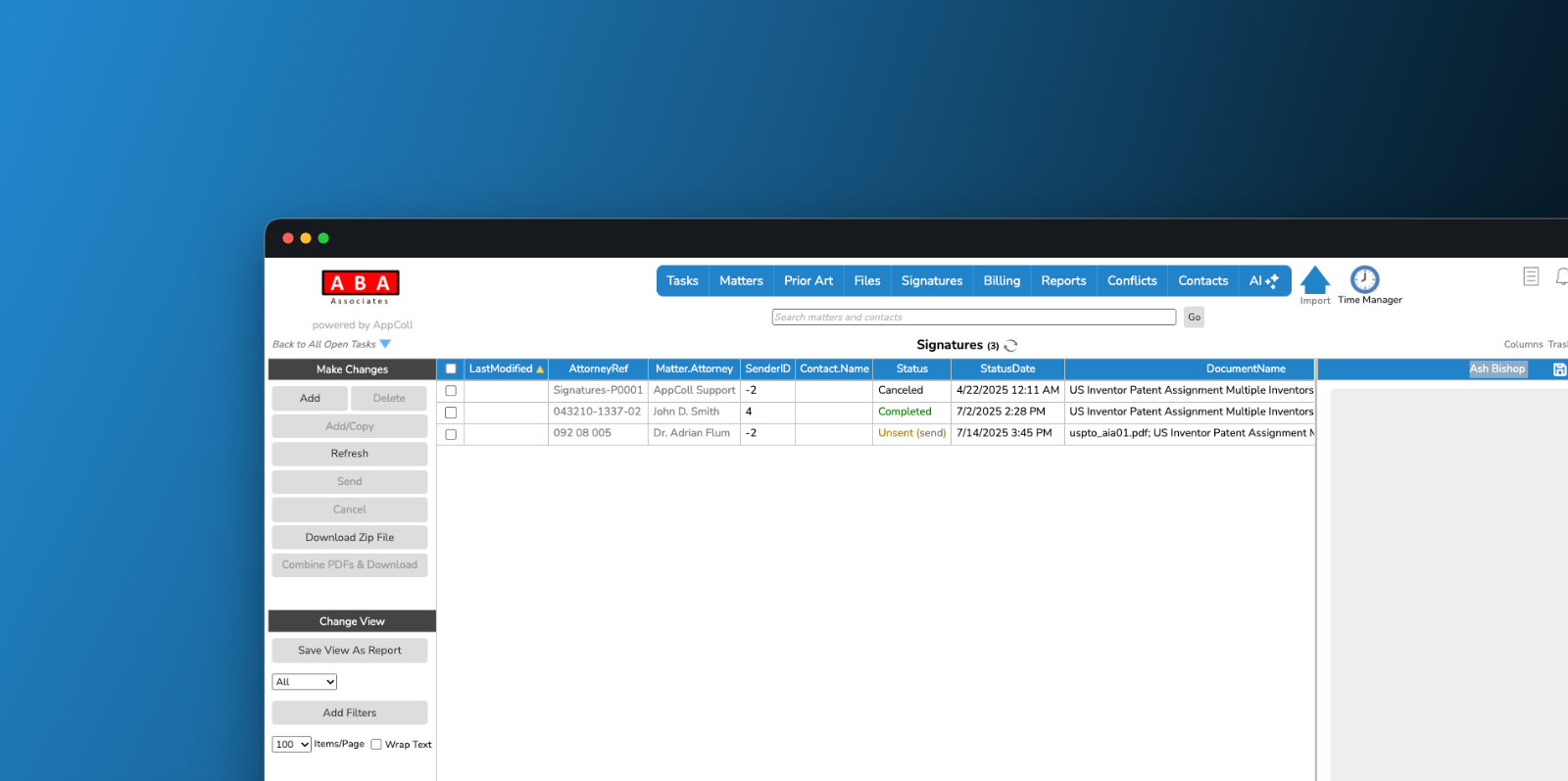The image size is (1568, 781).
Task: Open the All view dropdown
Action: point(305,682)
